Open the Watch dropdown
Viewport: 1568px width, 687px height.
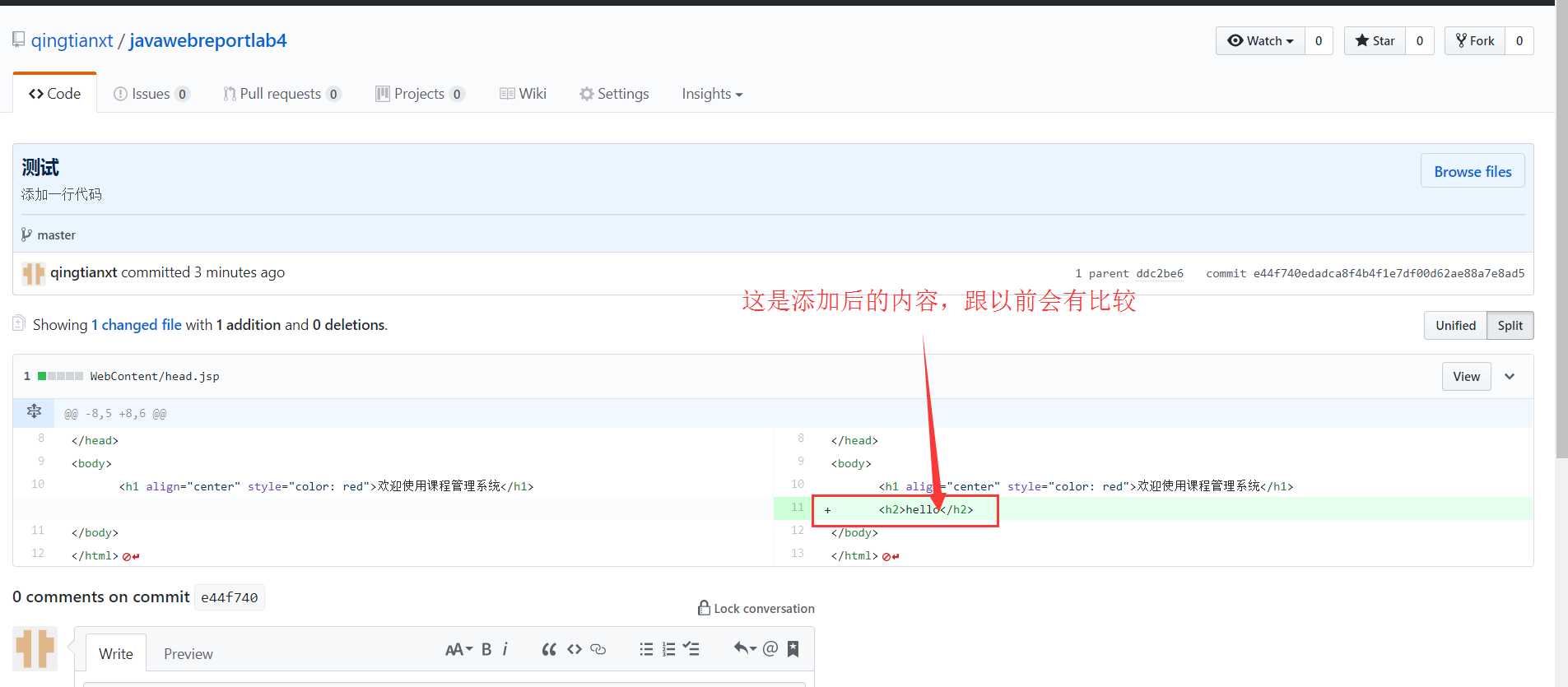1260,40
